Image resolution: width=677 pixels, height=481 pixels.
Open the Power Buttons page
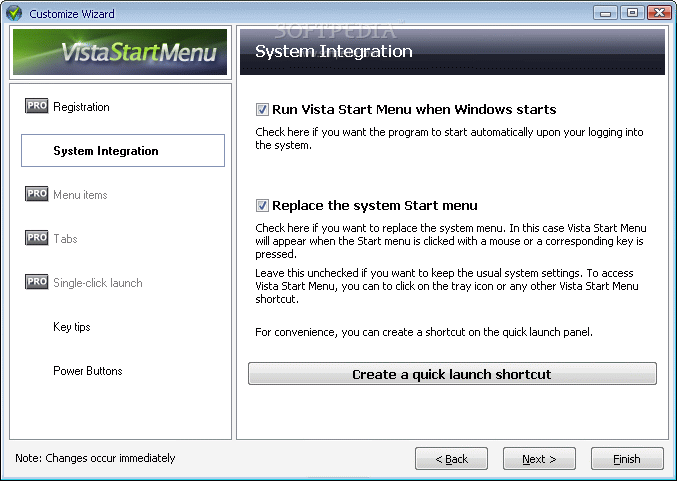click(x=88, y=371)
